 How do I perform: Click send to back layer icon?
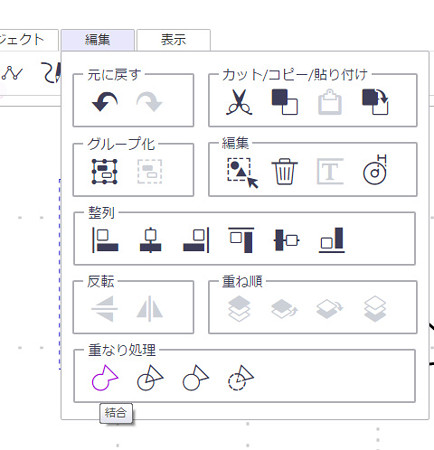point(375,309)
